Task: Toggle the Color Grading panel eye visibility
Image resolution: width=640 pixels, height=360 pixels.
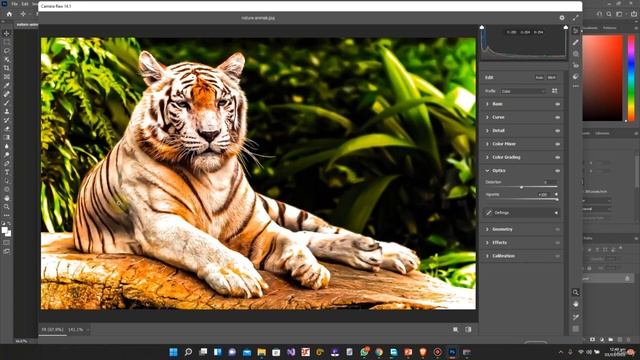Action: tap(557, 158)
